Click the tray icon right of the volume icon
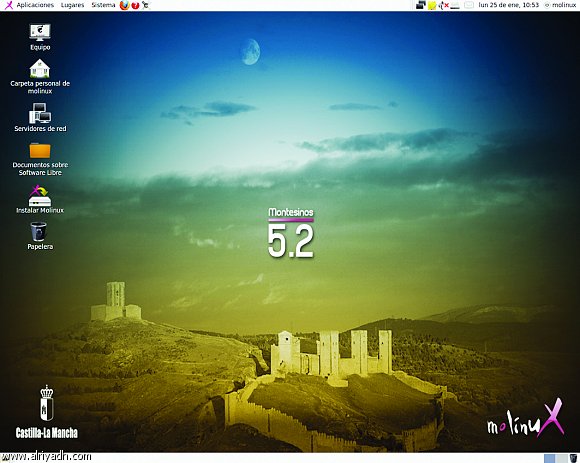The height and width of the screenshot is (463, 580). pyautogui.click(x=455, y=5)
